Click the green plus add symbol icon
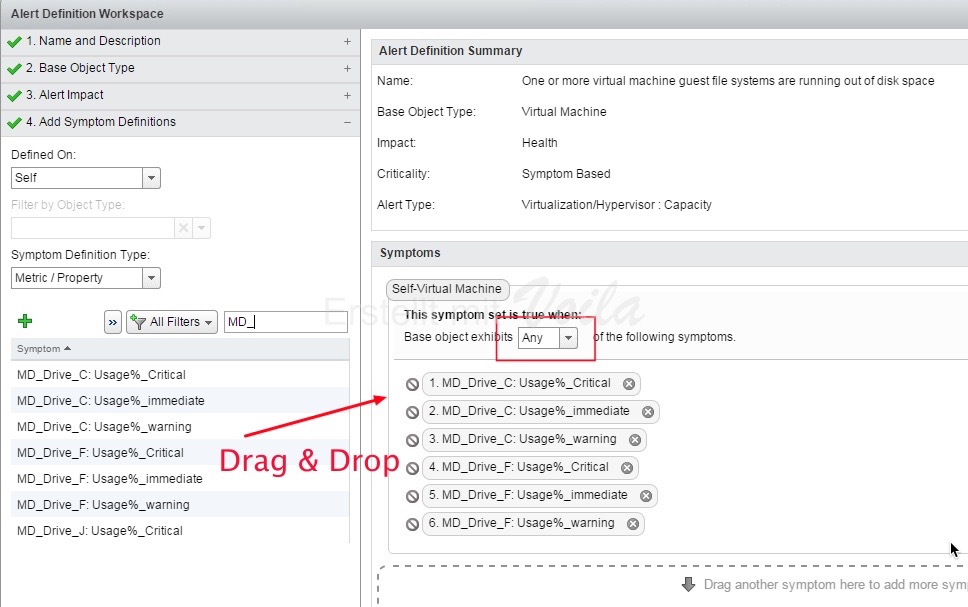 pos(25,321)
